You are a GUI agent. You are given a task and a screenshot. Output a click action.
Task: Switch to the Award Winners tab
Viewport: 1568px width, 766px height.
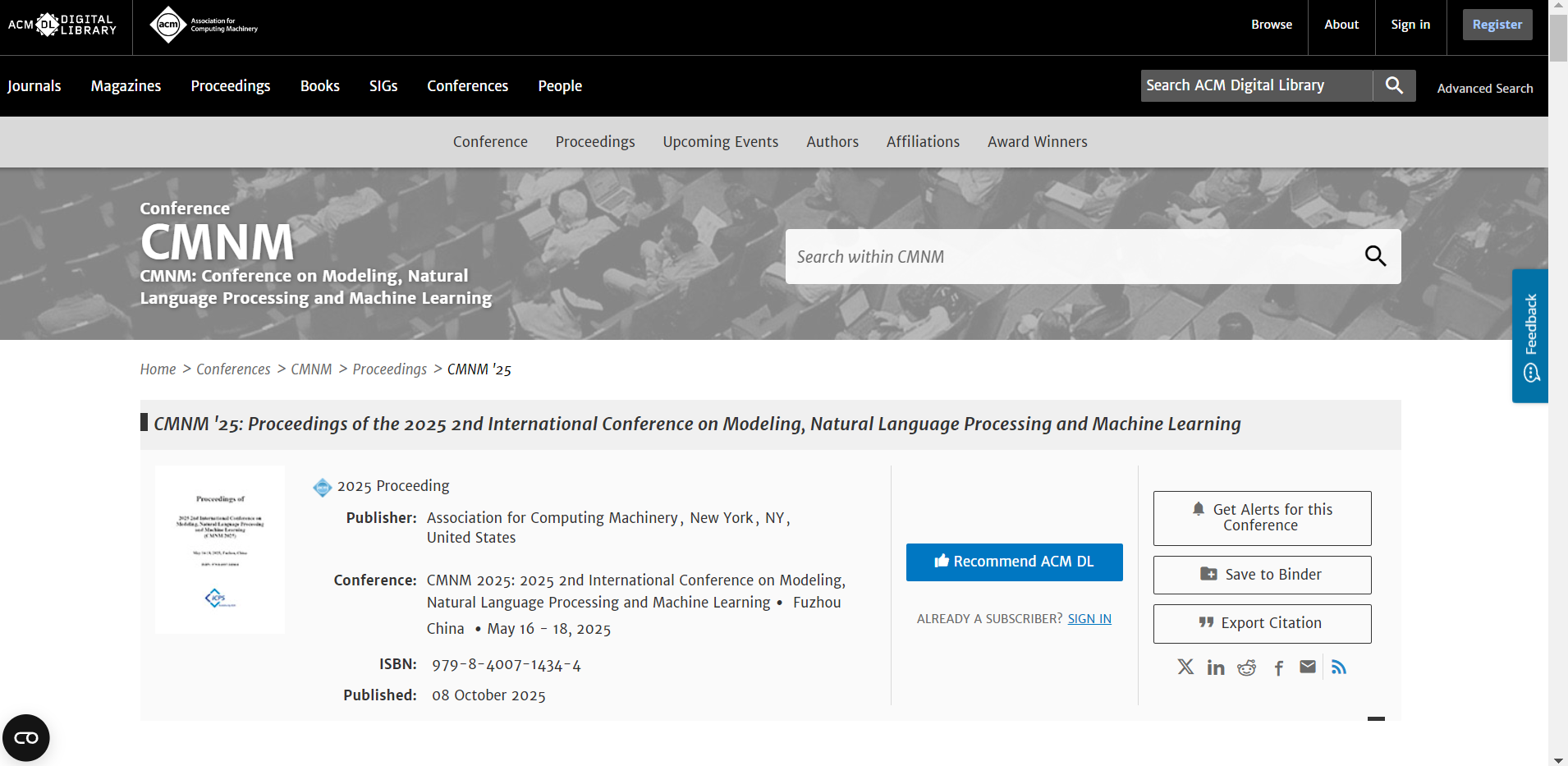pyautogui.click(x=1038, y=142)
